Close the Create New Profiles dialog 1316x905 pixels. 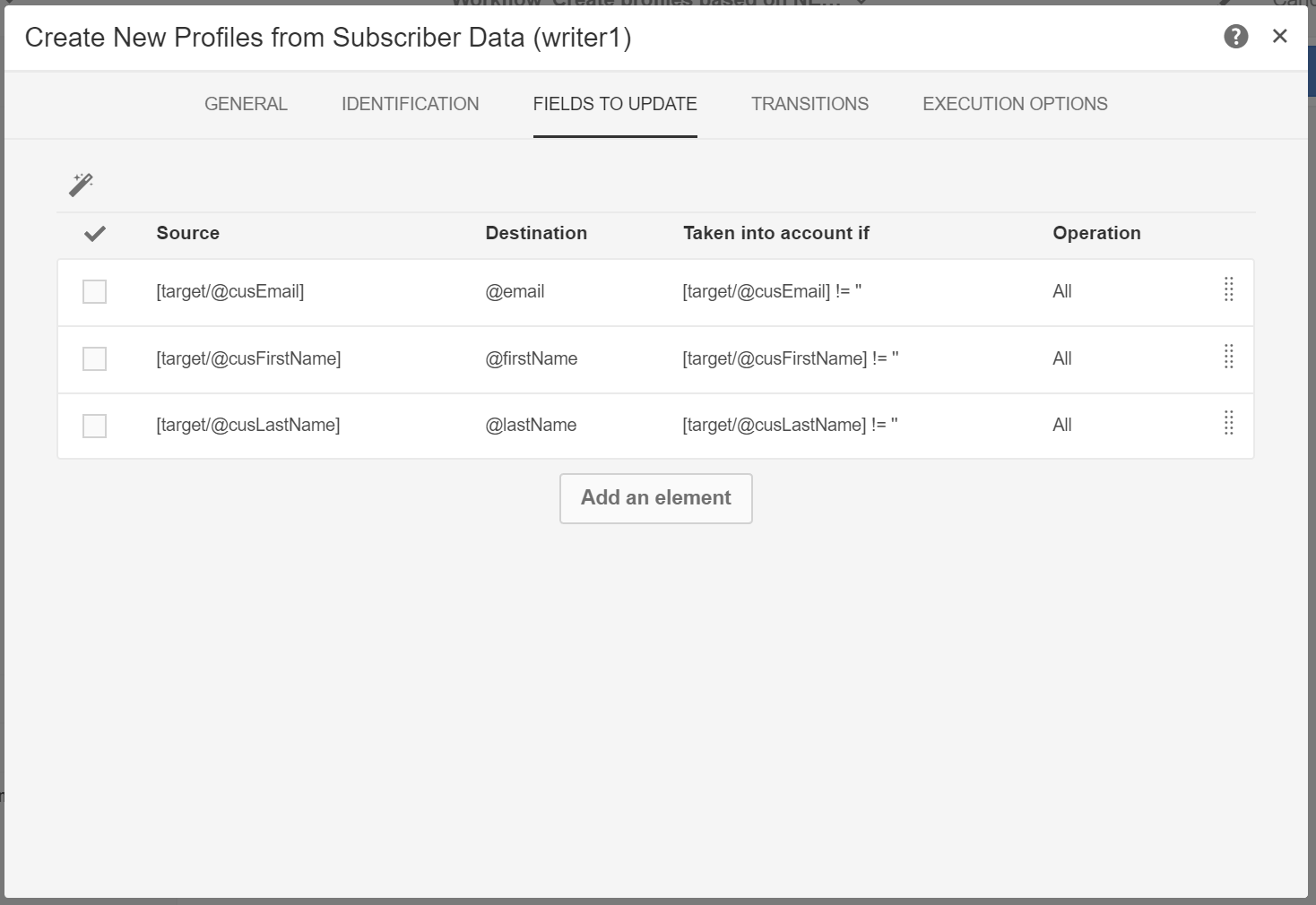(x=1279, y=36)
